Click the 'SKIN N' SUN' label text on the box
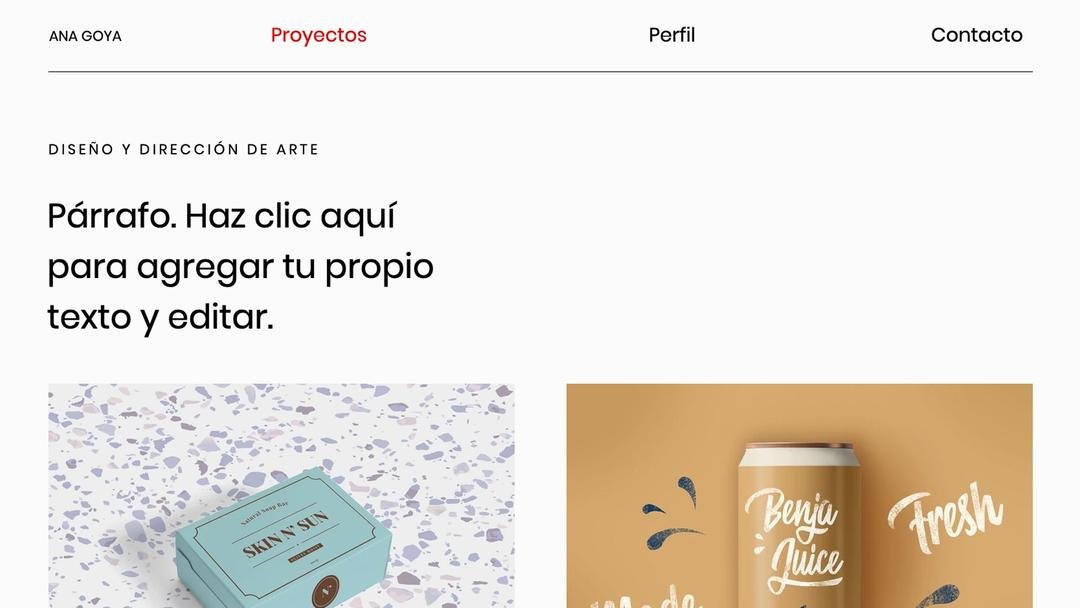Viewport: 1080px width, 608px height. click(x=285, y=534)
